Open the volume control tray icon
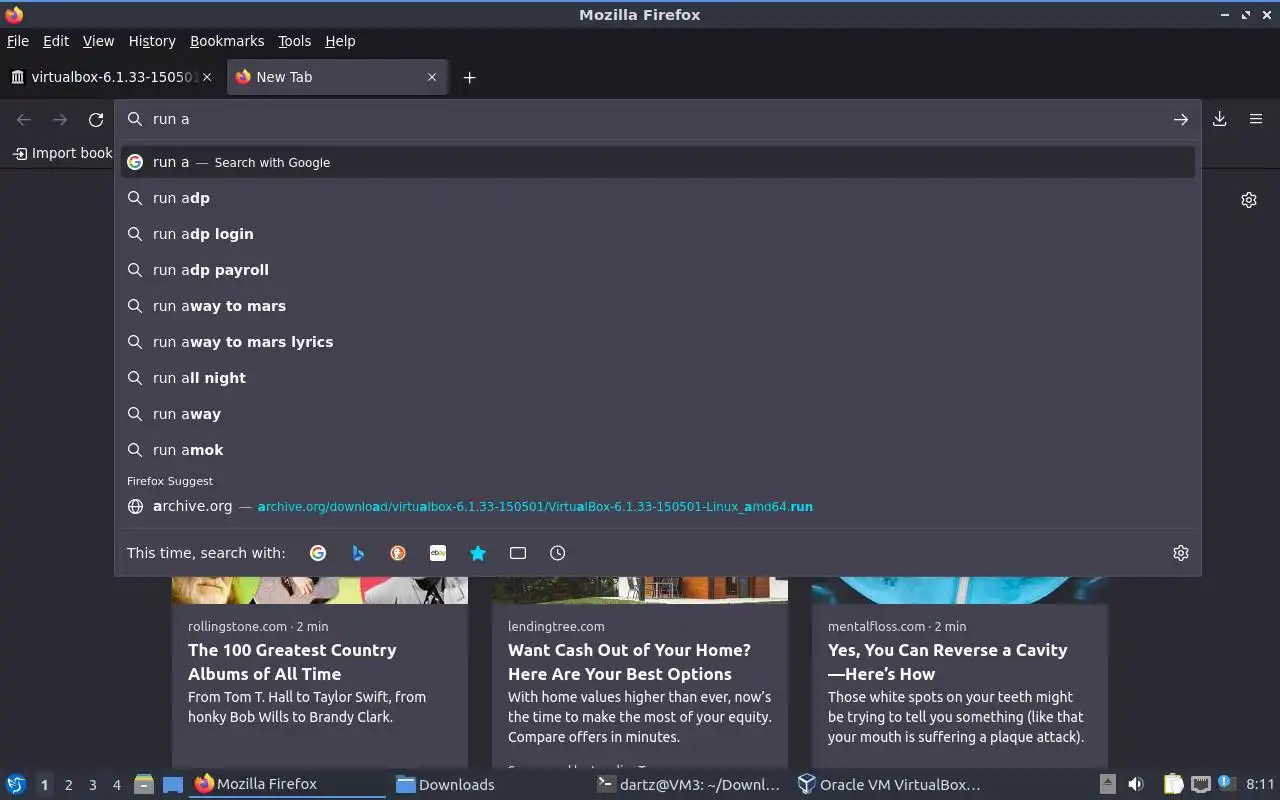Screen dimensions: 1280x800 1136,785
